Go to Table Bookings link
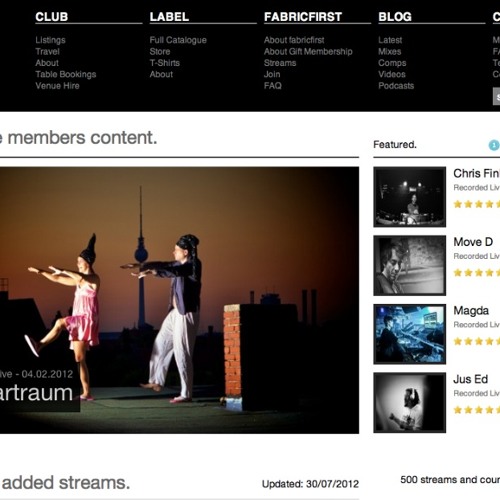500x500 pixels. coord(66,74)
